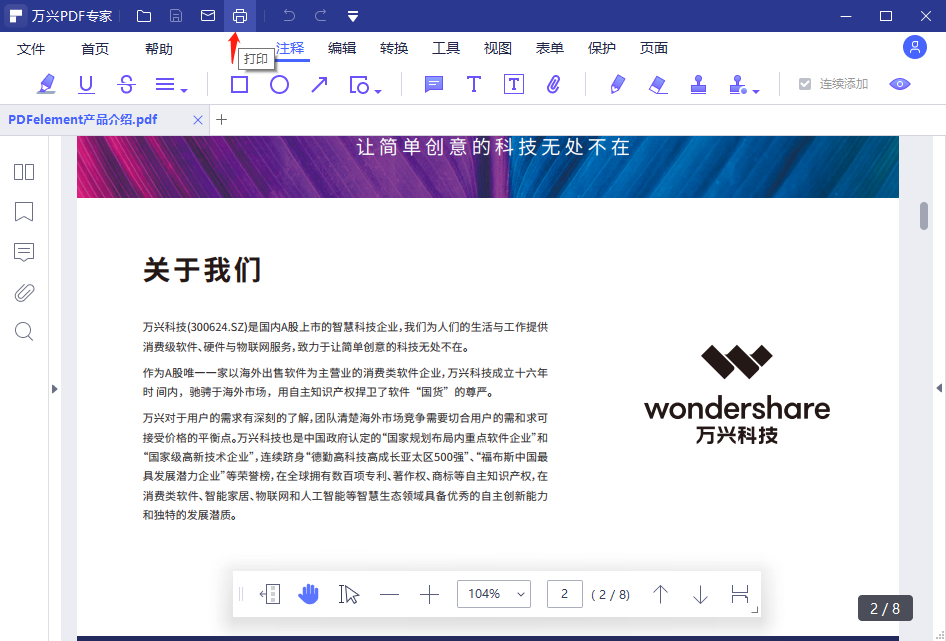Close the PDFelement产品介绍.pdf document tab

(x=199, y=118)
